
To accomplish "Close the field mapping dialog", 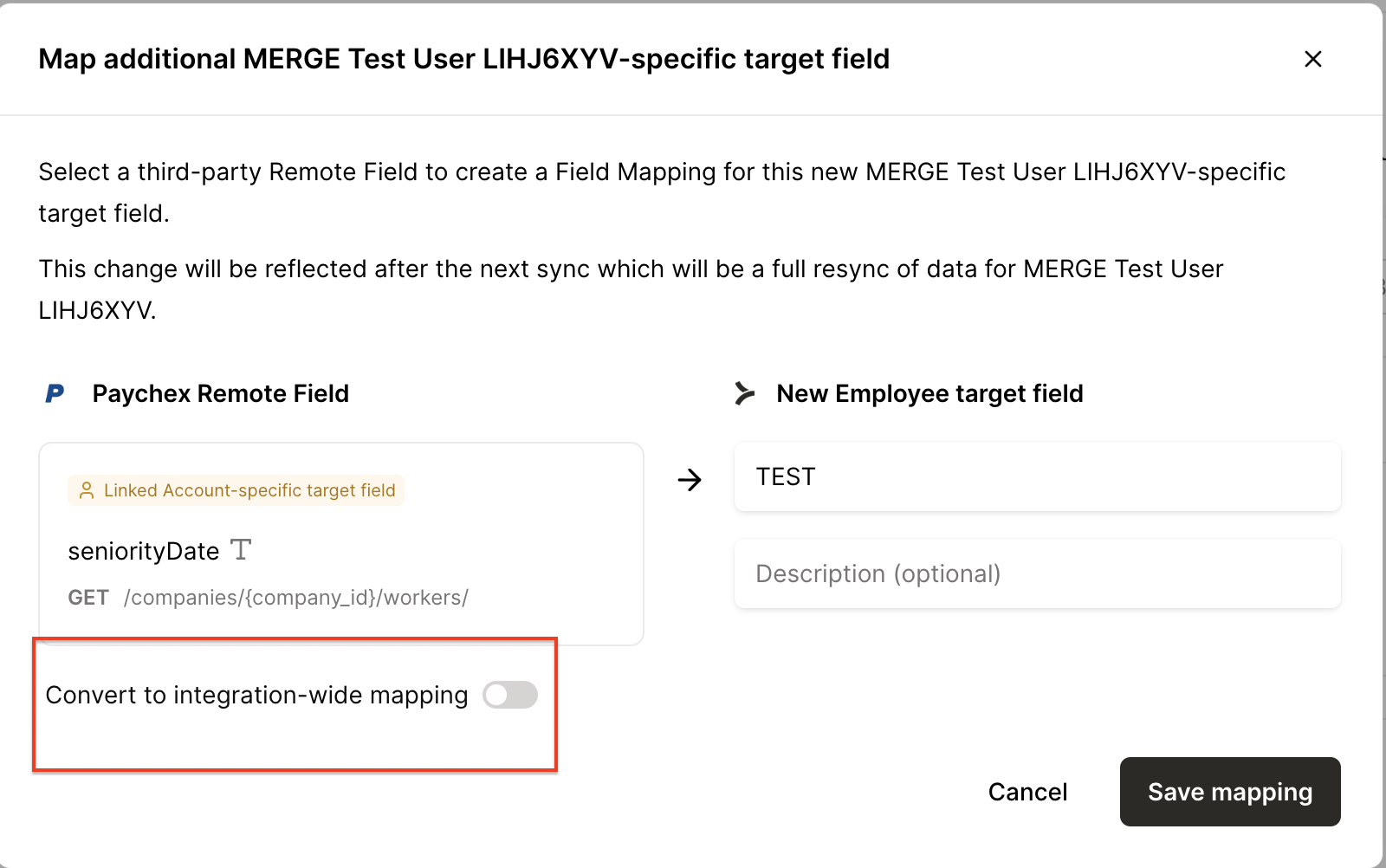I will [x=1312, y=59].
